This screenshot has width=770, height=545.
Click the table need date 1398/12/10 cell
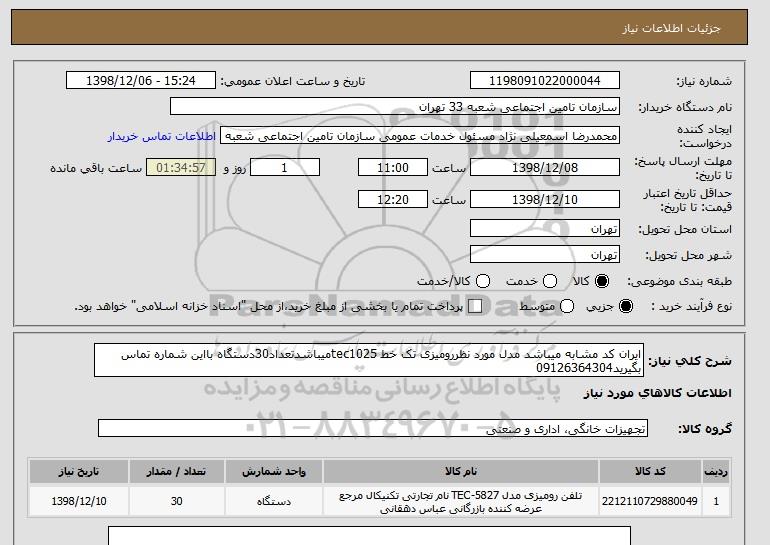[79, 501]
